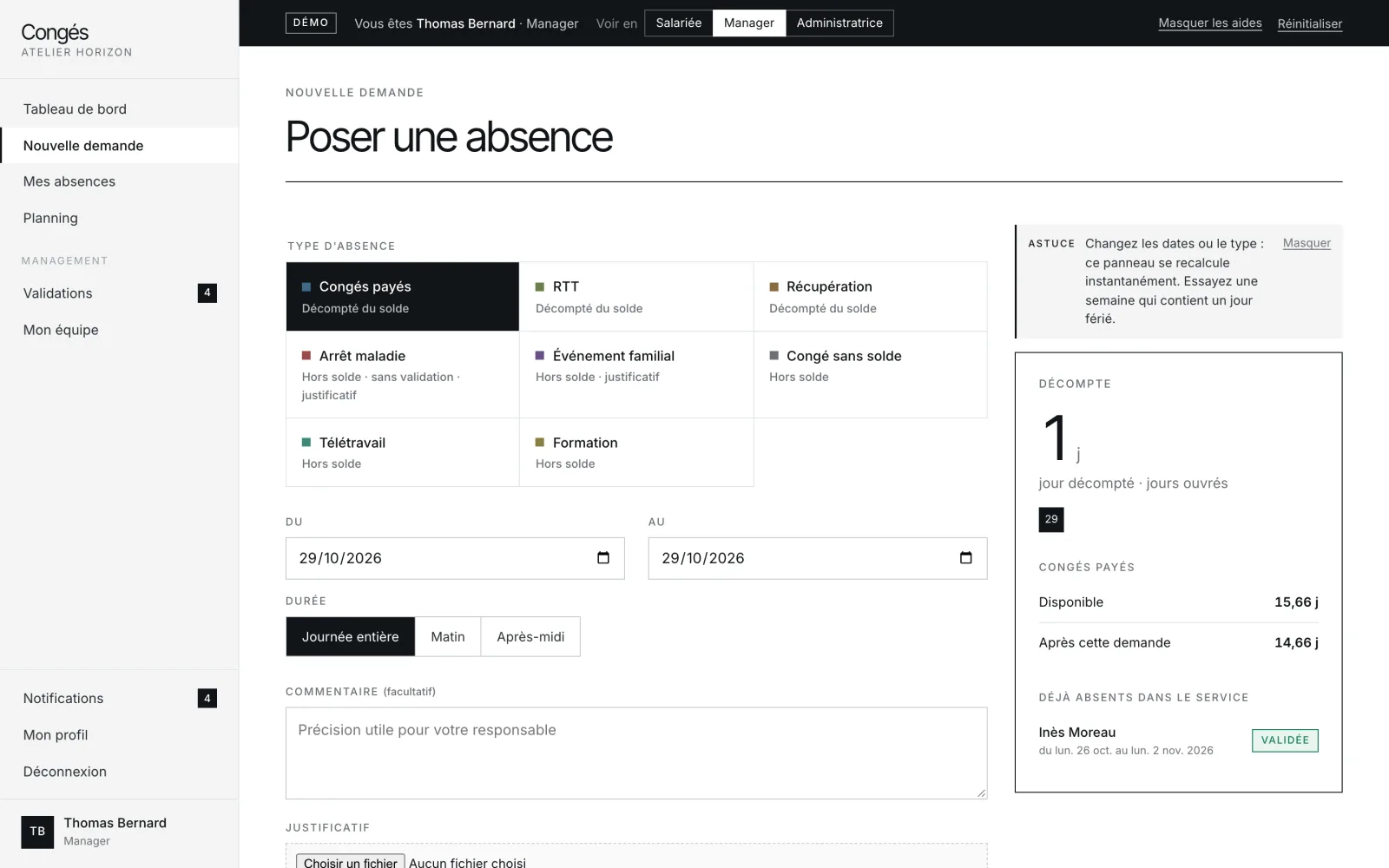Choose Congé sans solde type

(870, 375)
